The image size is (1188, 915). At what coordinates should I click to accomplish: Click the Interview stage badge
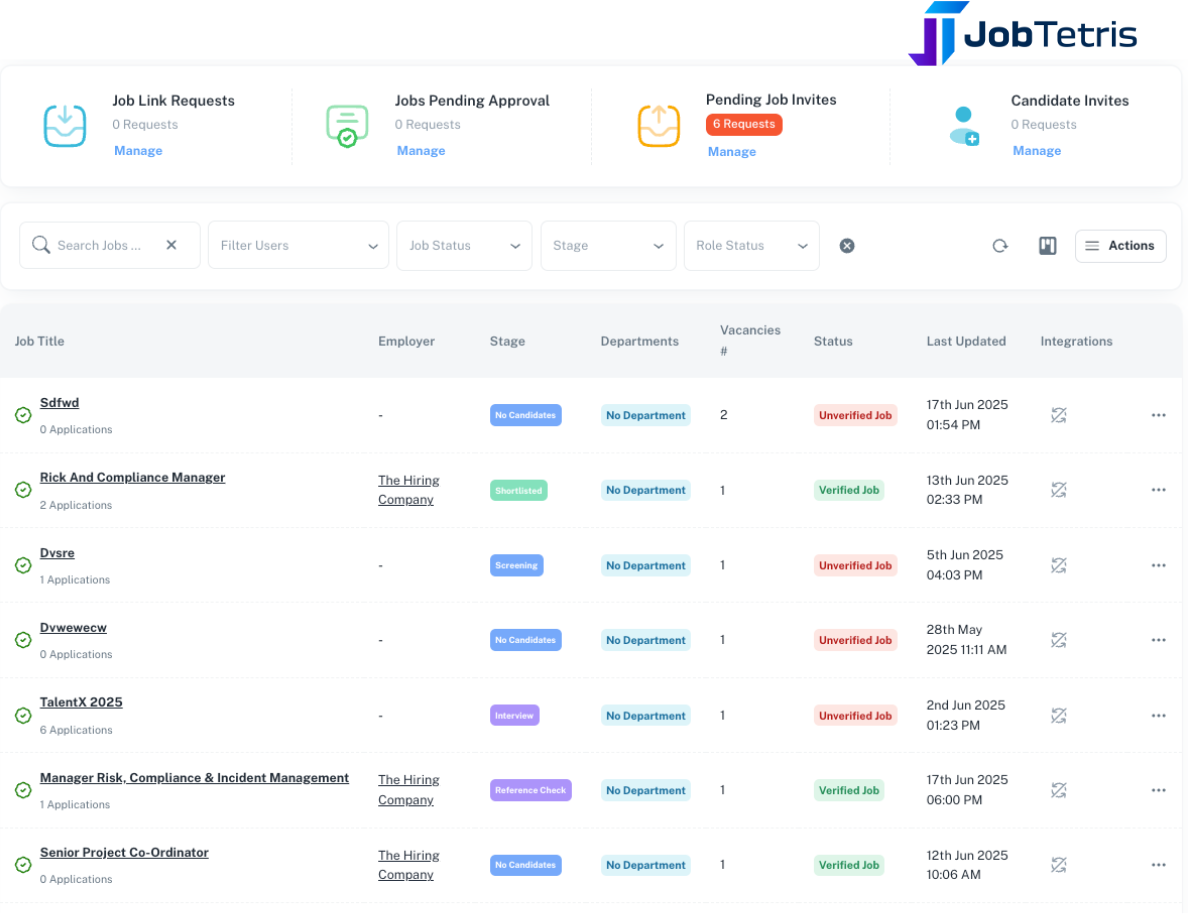pos(514,715)
